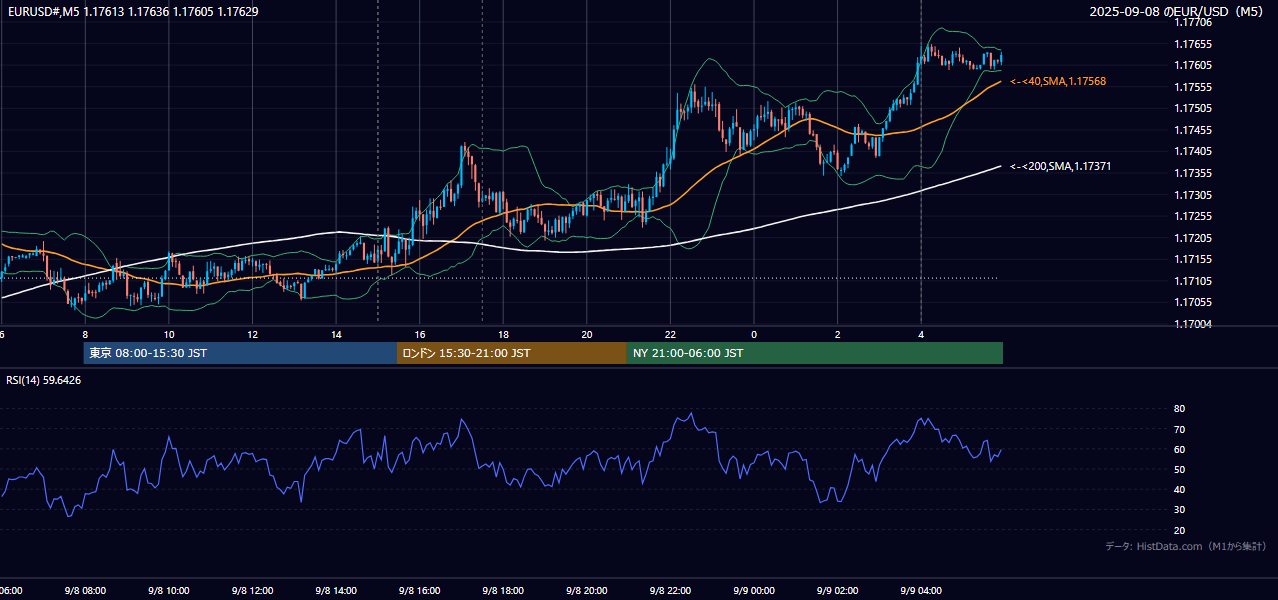Click price level 1.17655 on the price axis

(1192, 44)
